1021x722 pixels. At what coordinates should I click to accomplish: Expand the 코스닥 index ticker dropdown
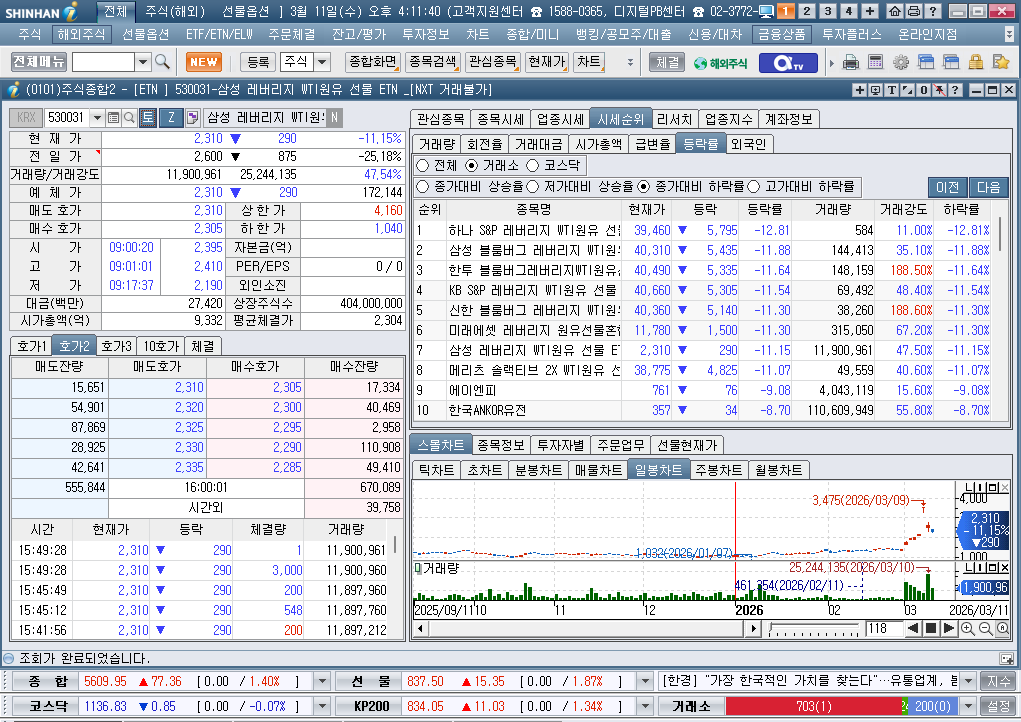pos(322,706)
